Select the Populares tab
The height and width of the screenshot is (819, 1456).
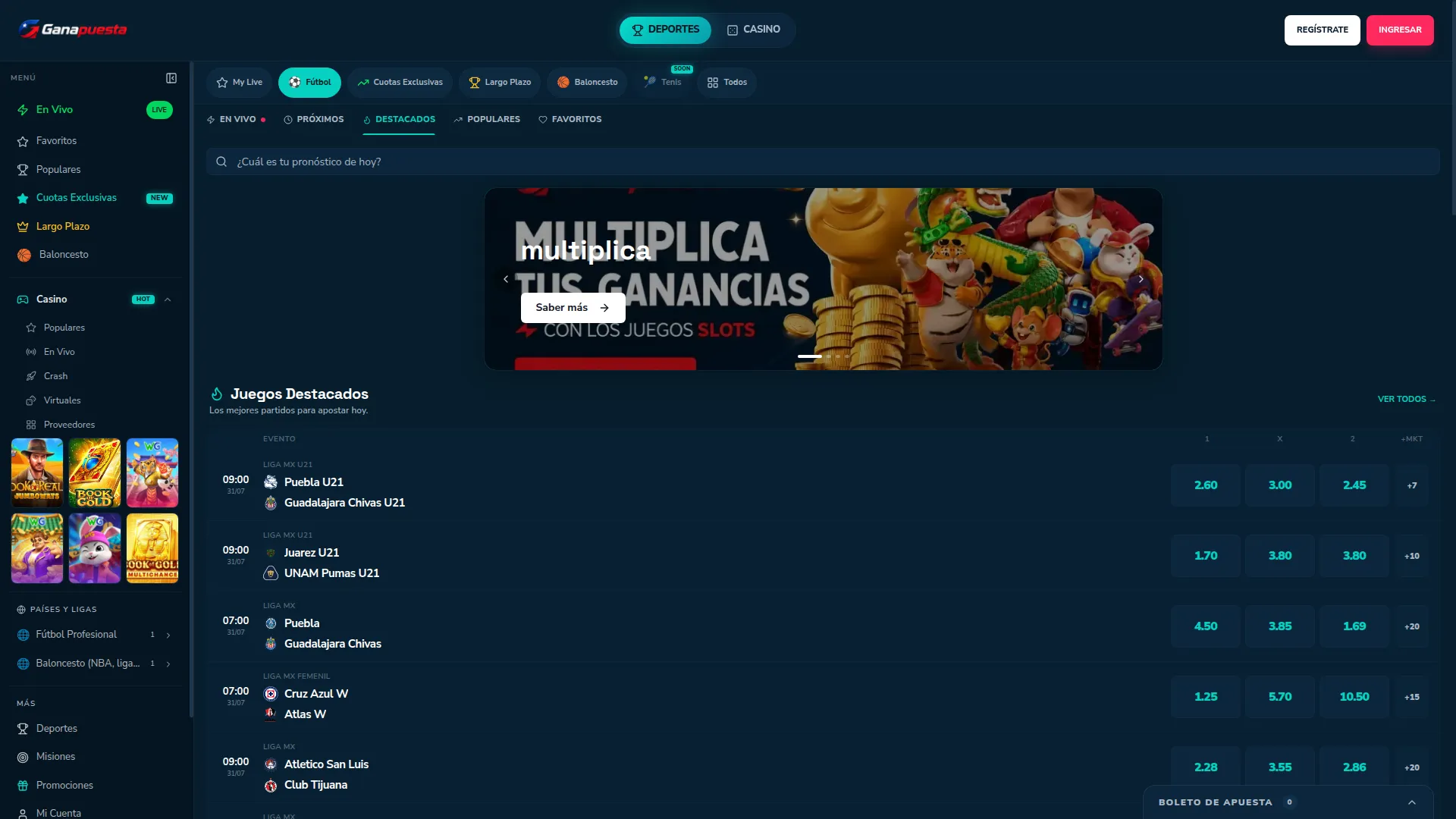click(x=487, y=120)
